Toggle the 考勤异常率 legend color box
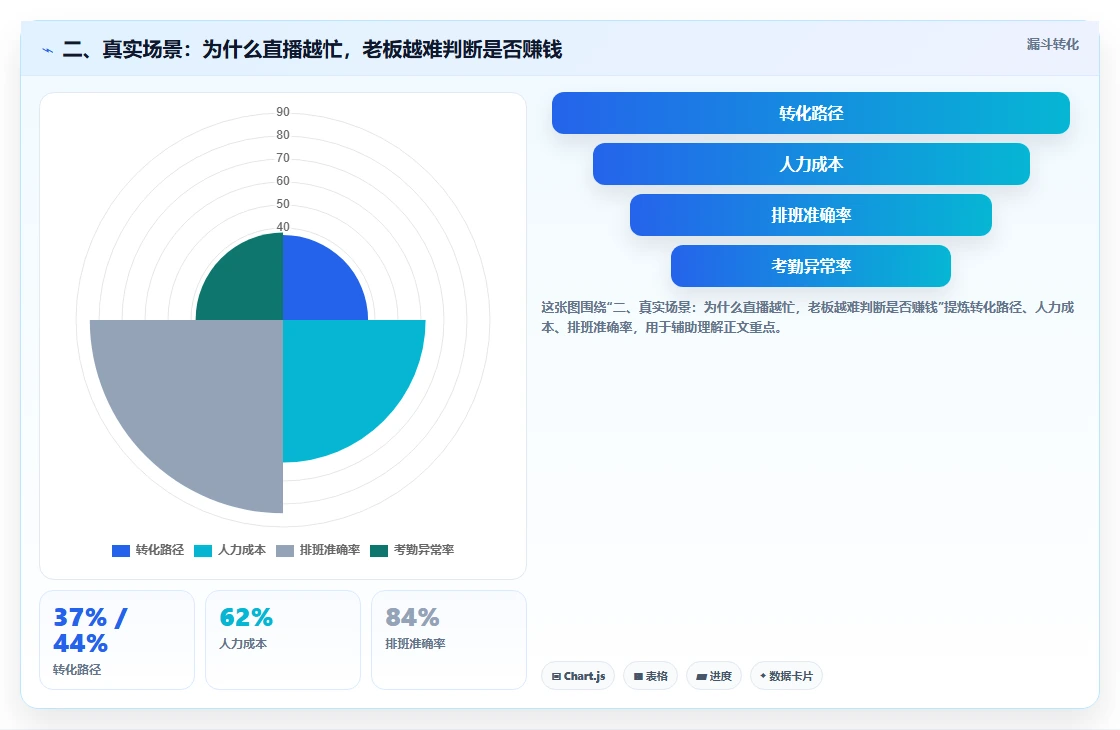 coord(379,551)
